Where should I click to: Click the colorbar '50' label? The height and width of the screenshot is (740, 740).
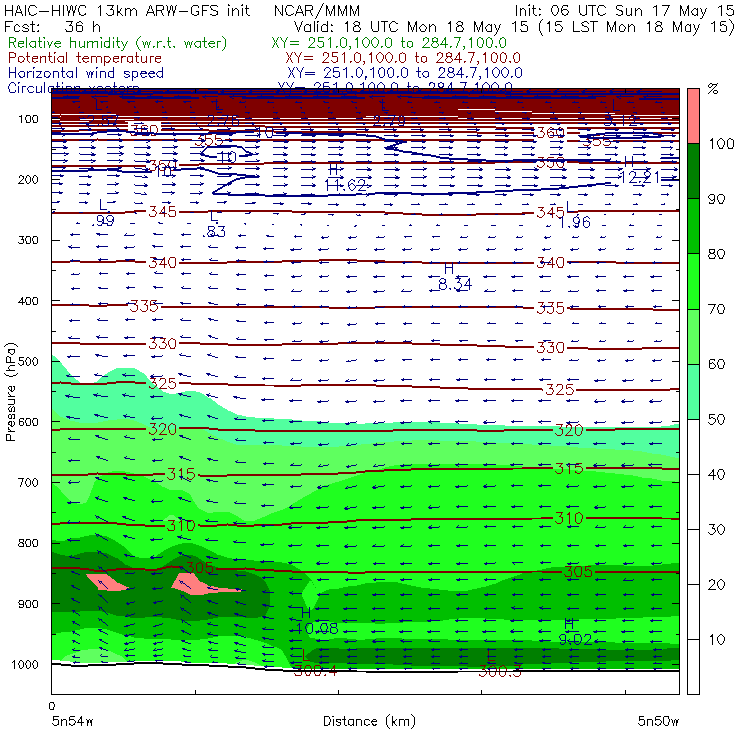pyautogui.click(x=716, y=419)
